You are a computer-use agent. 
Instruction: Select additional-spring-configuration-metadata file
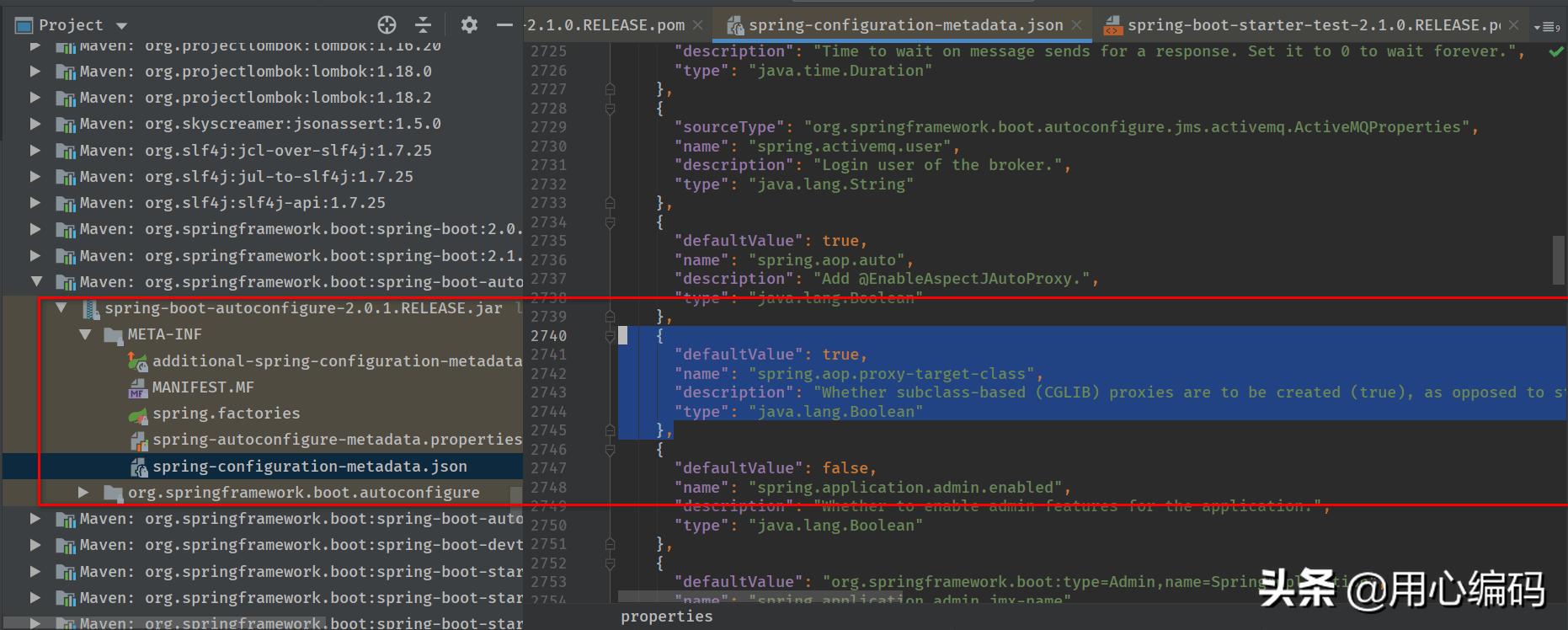click(x=337, y=360)
